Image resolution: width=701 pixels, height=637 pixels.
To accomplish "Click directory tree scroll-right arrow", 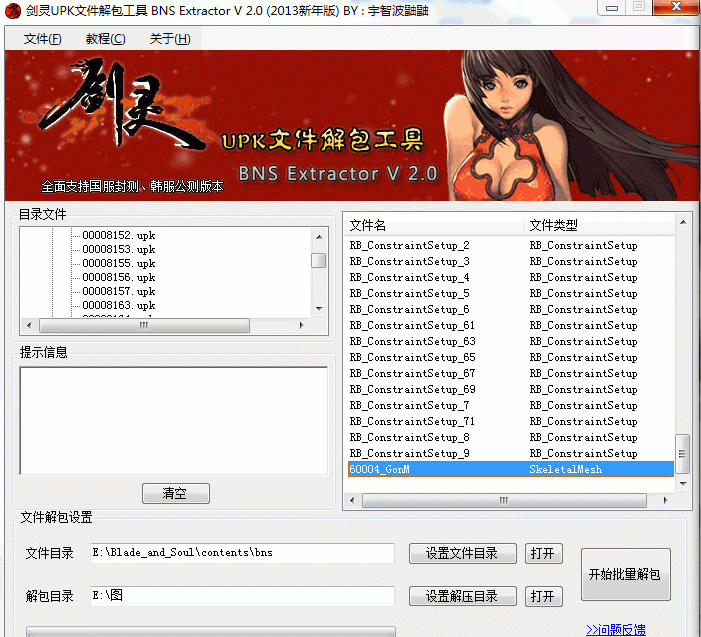I will tap(301, 325).
